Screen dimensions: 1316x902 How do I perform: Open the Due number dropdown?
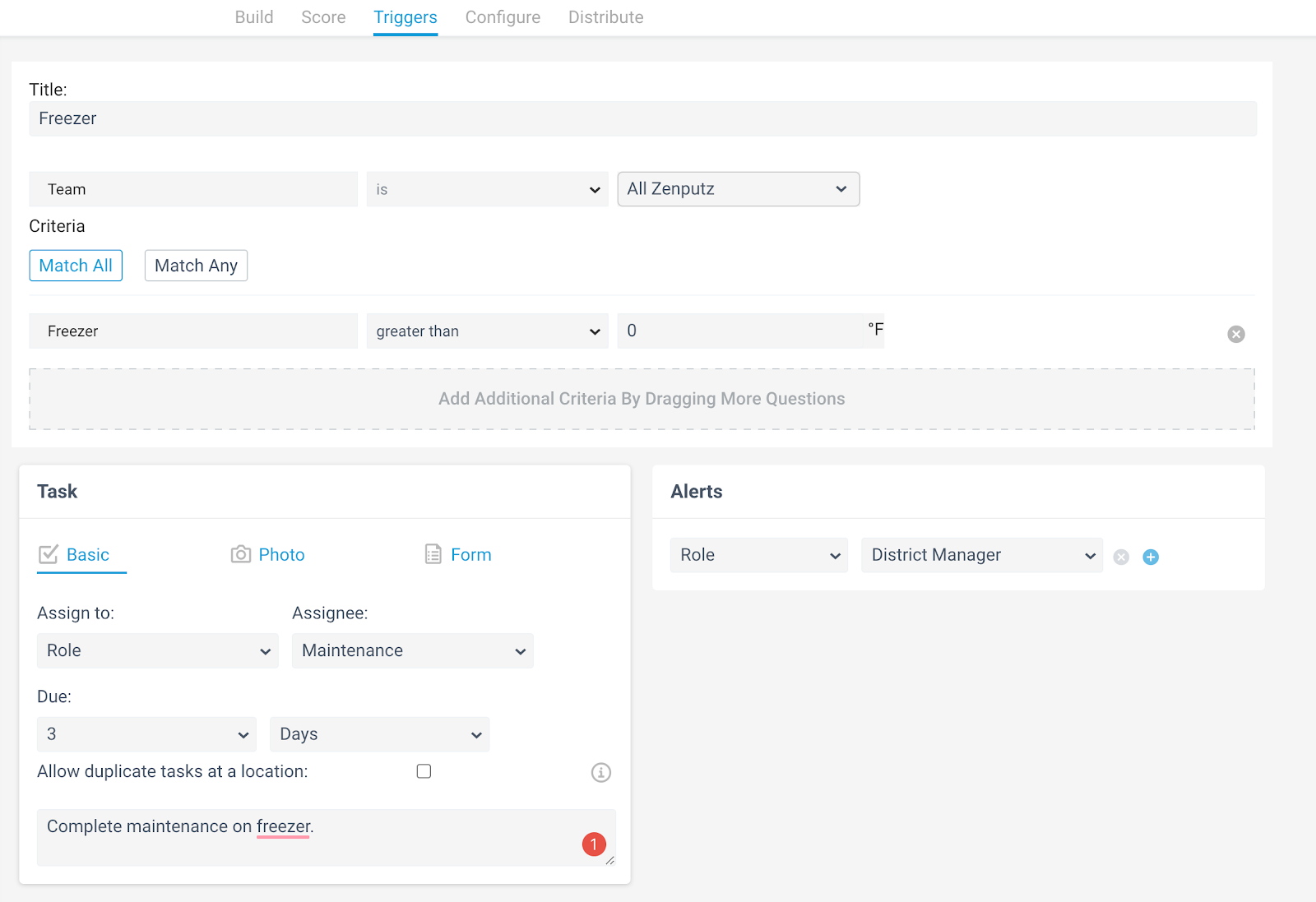[x=146, y=734]
